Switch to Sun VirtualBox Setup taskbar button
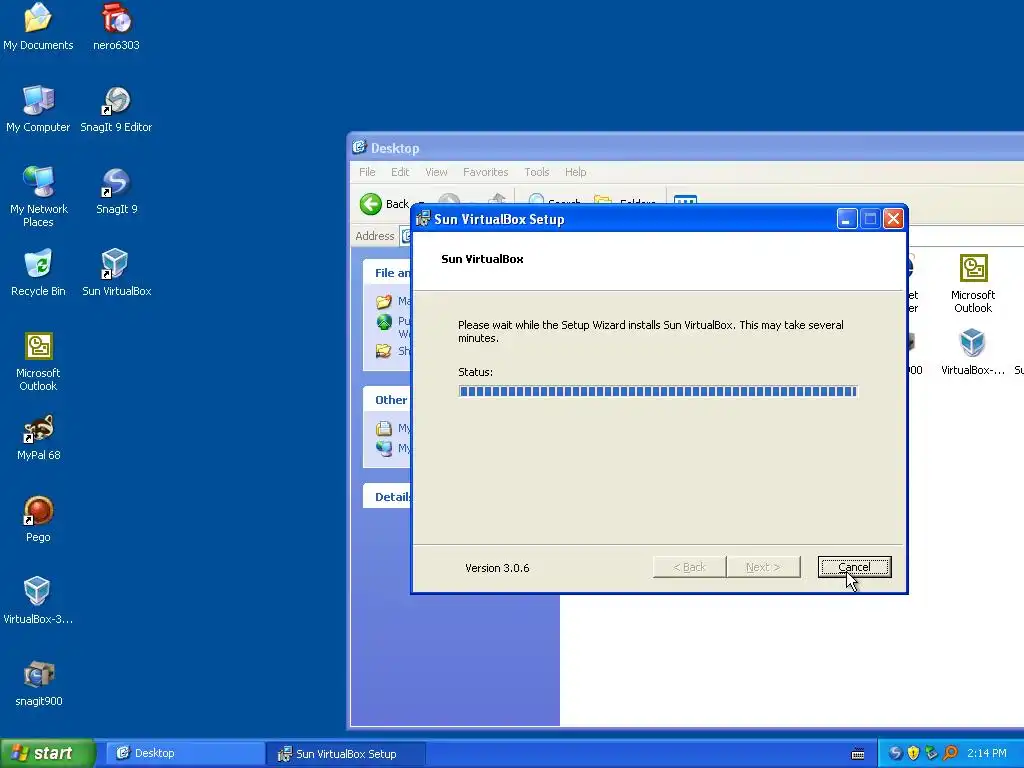Screen dimensions: 1024x768 (346, 754)
